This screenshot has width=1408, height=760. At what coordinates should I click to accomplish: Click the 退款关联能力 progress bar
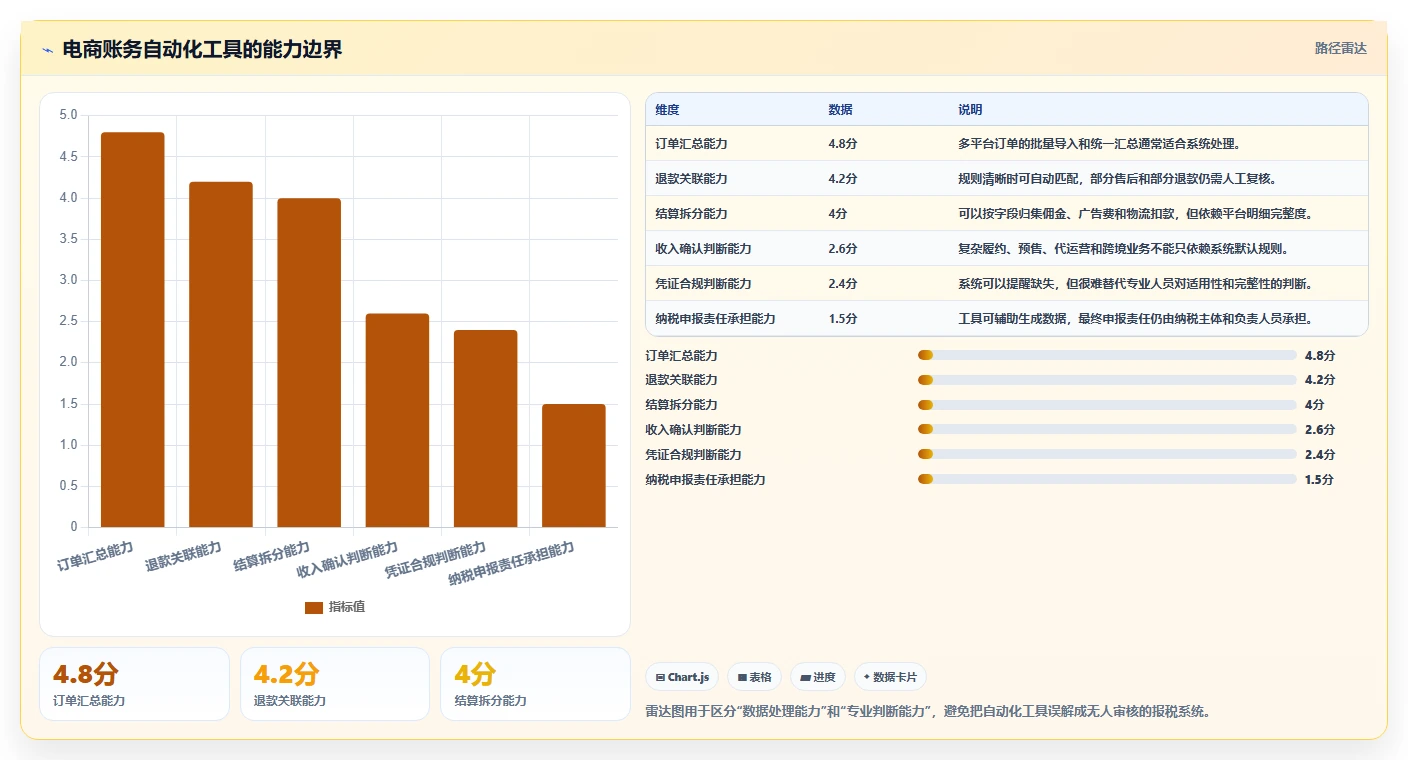click(x=1107, y=380)
